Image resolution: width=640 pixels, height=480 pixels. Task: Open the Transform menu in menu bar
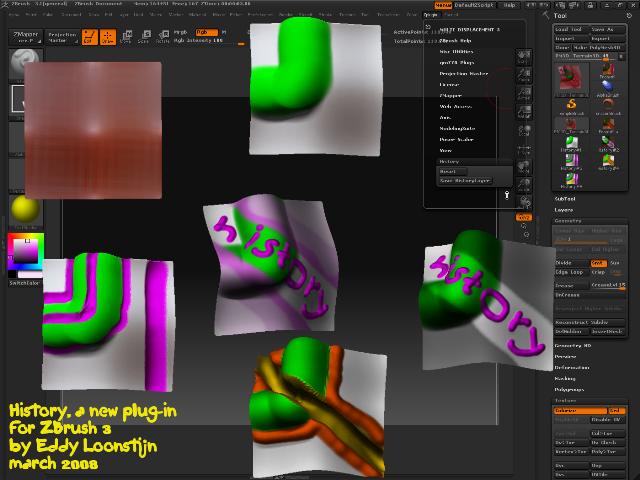tap(388, 15)
